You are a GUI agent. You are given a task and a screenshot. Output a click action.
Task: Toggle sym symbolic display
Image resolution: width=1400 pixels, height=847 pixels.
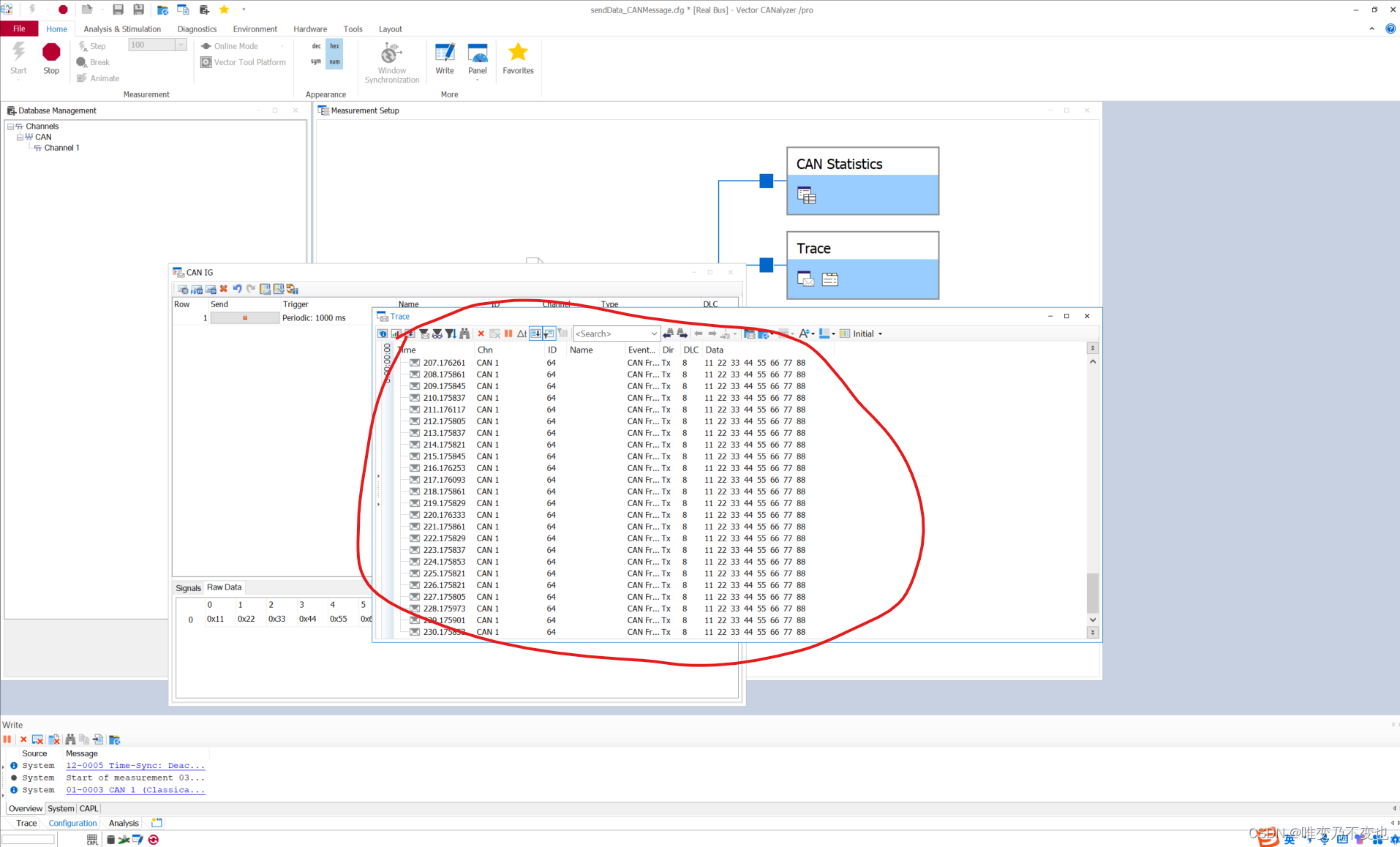[x=316, y=62]
